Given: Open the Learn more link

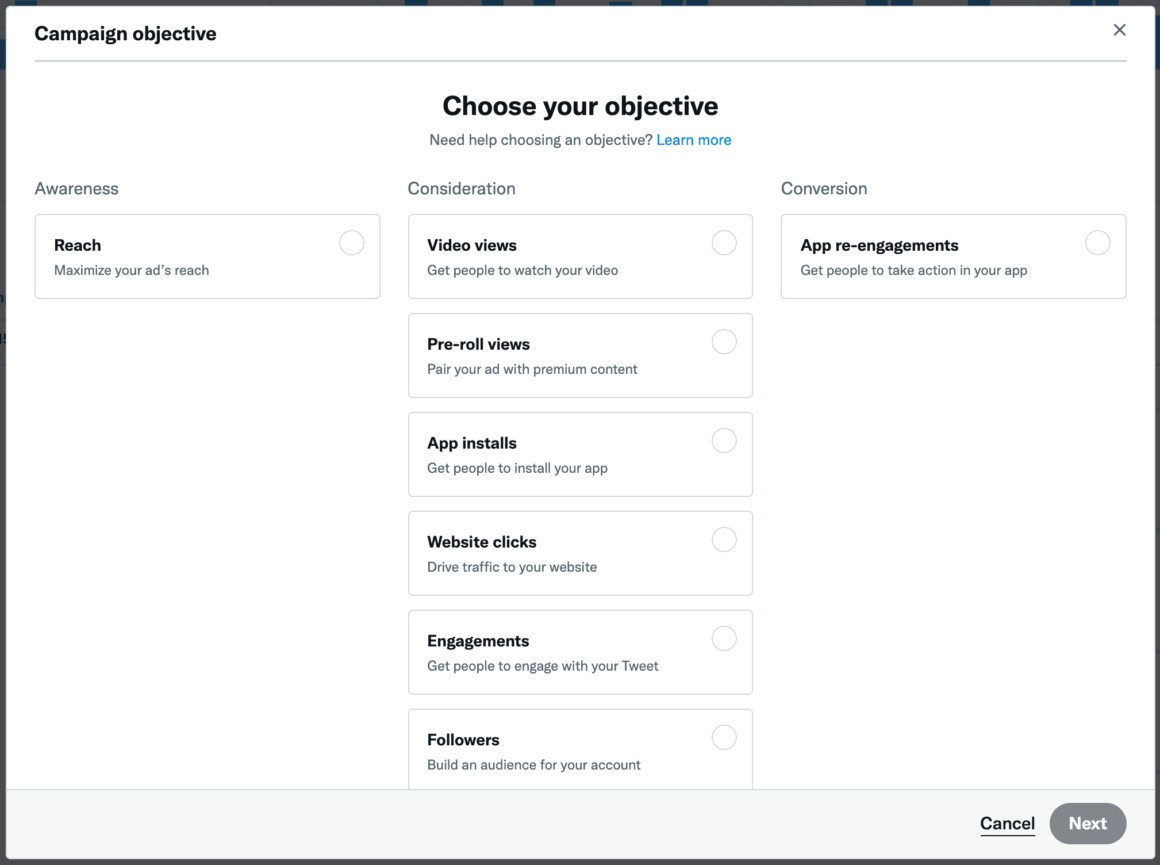Looking at the screenshot, I should point(694,139).
